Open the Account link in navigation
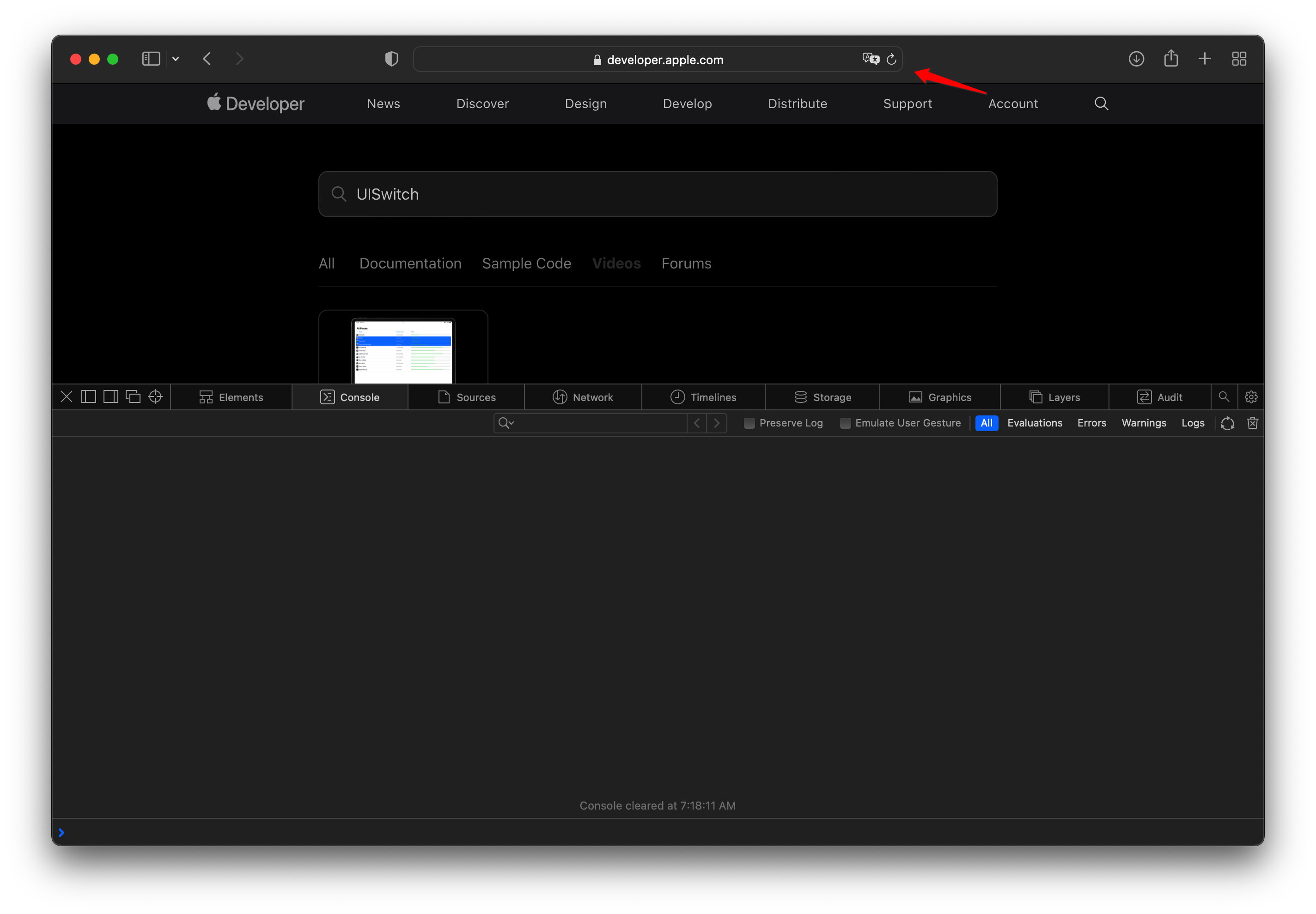 pos(1012,104)
